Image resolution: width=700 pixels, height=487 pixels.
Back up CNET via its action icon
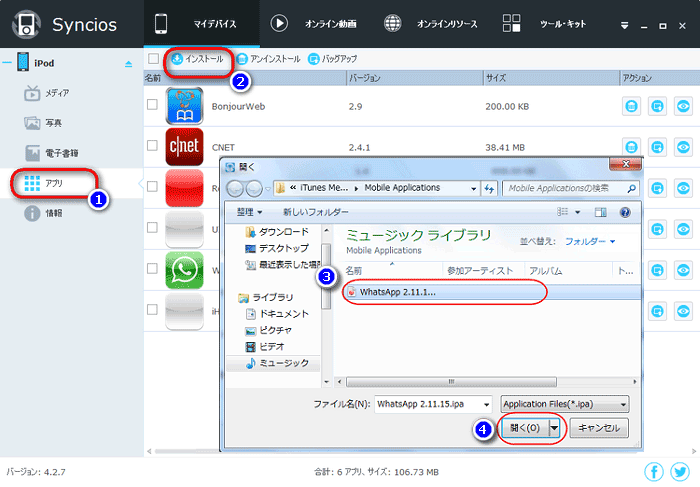coord(657,147)
